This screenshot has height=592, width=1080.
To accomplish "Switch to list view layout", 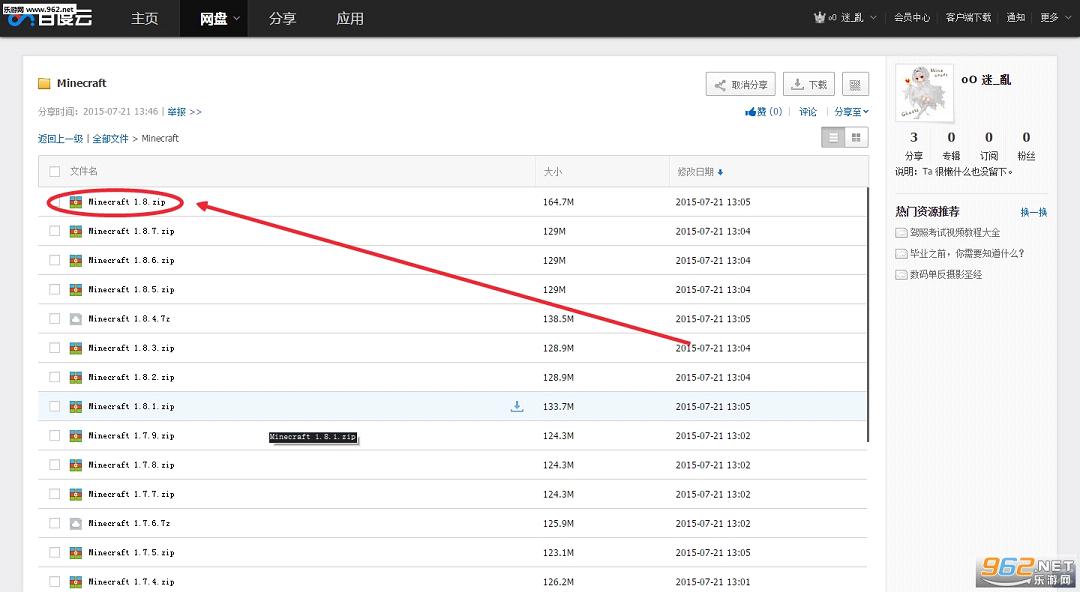I will [x=833, y=138].
